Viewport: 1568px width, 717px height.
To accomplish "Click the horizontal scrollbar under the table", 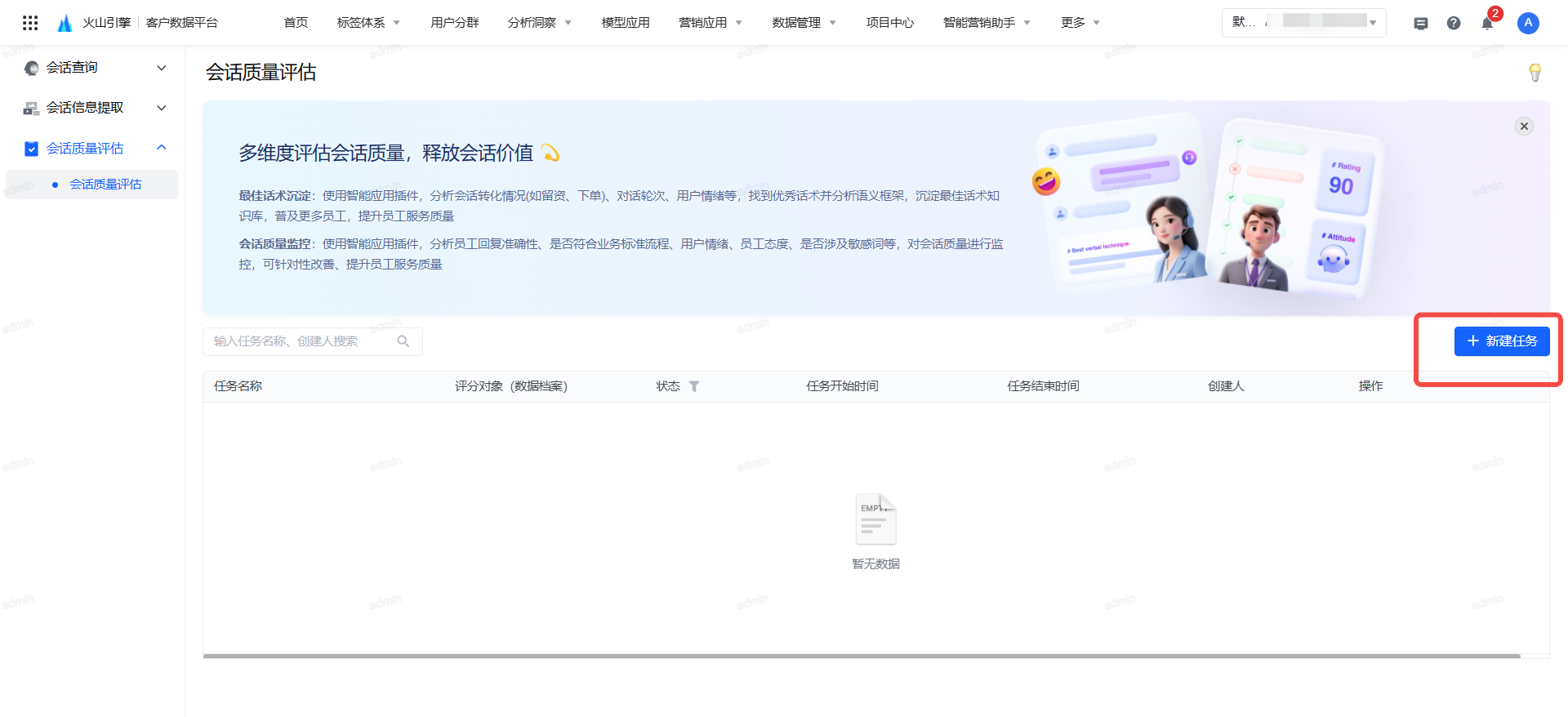I will pyautogui.click(x=862, y=656).
